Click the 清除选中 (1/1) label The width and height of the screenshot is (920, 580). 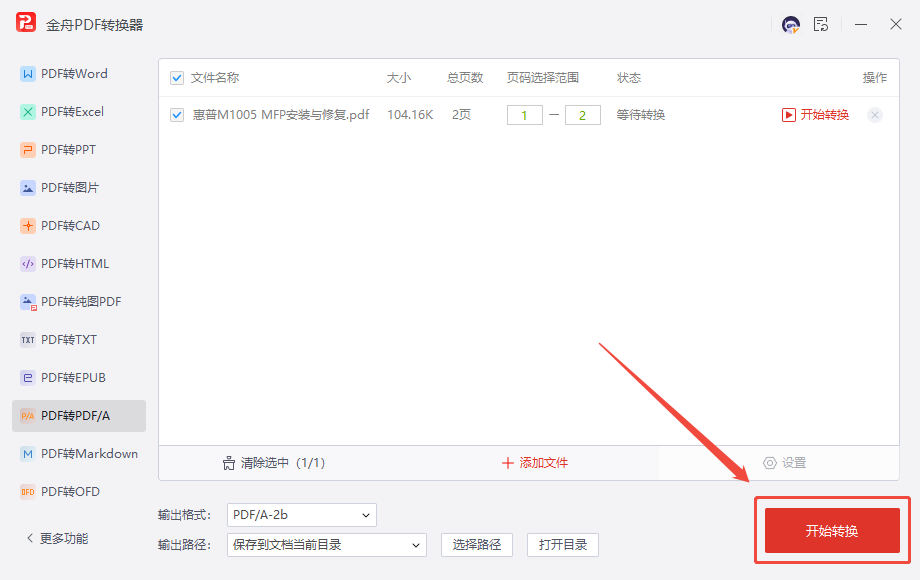[283, 463]
